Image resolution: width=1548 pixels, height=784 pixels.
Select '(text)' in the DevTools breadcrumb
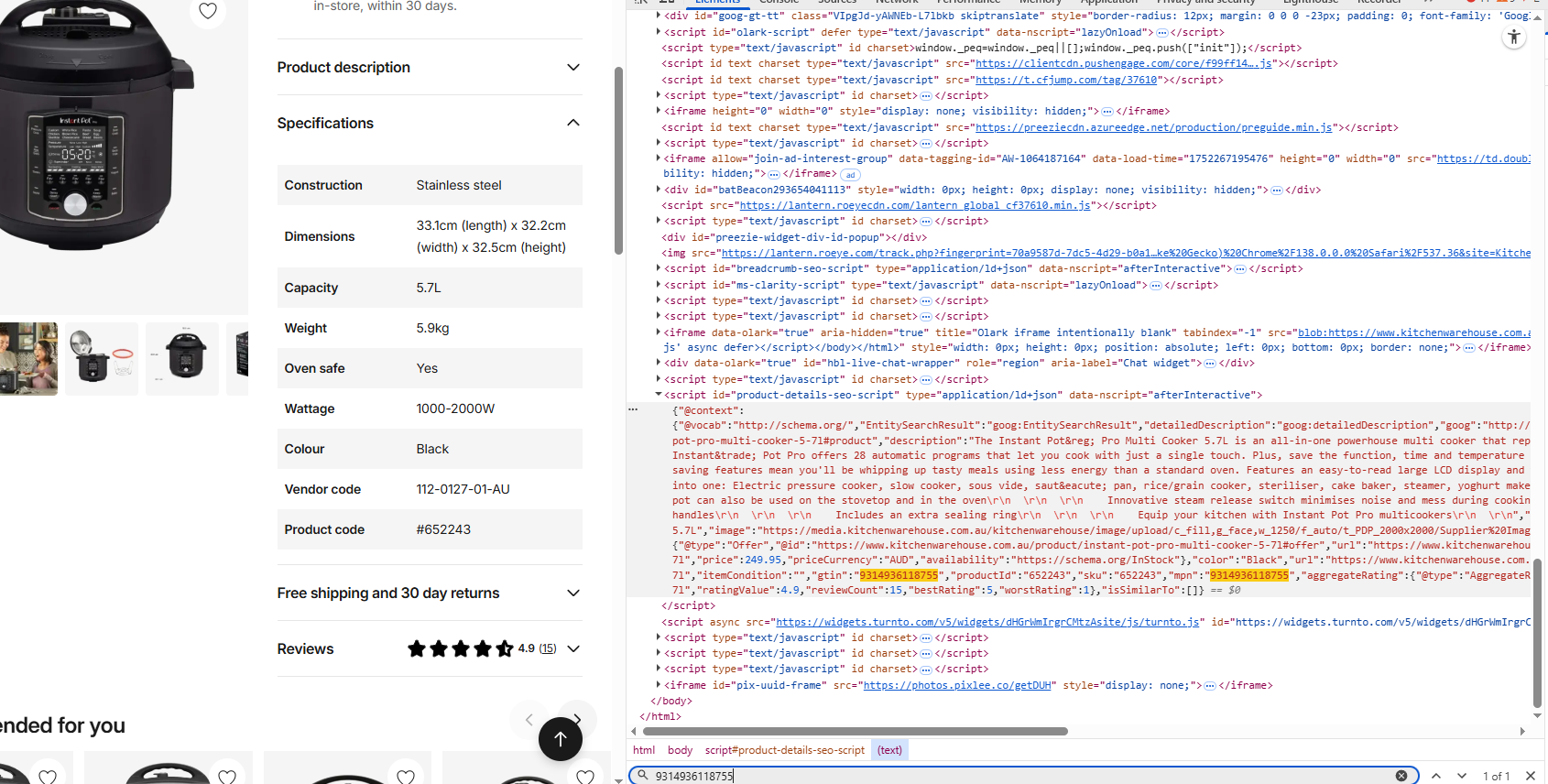click(x=889, y=750)
